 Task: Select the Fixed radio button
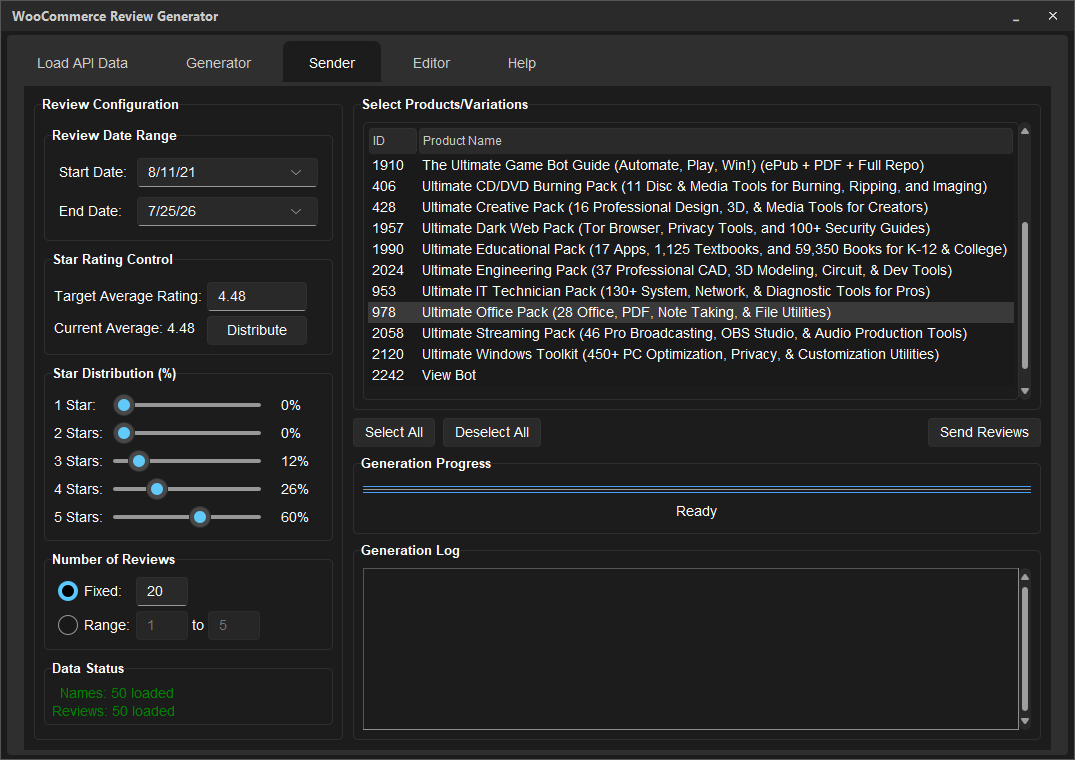tap(68, 591)
